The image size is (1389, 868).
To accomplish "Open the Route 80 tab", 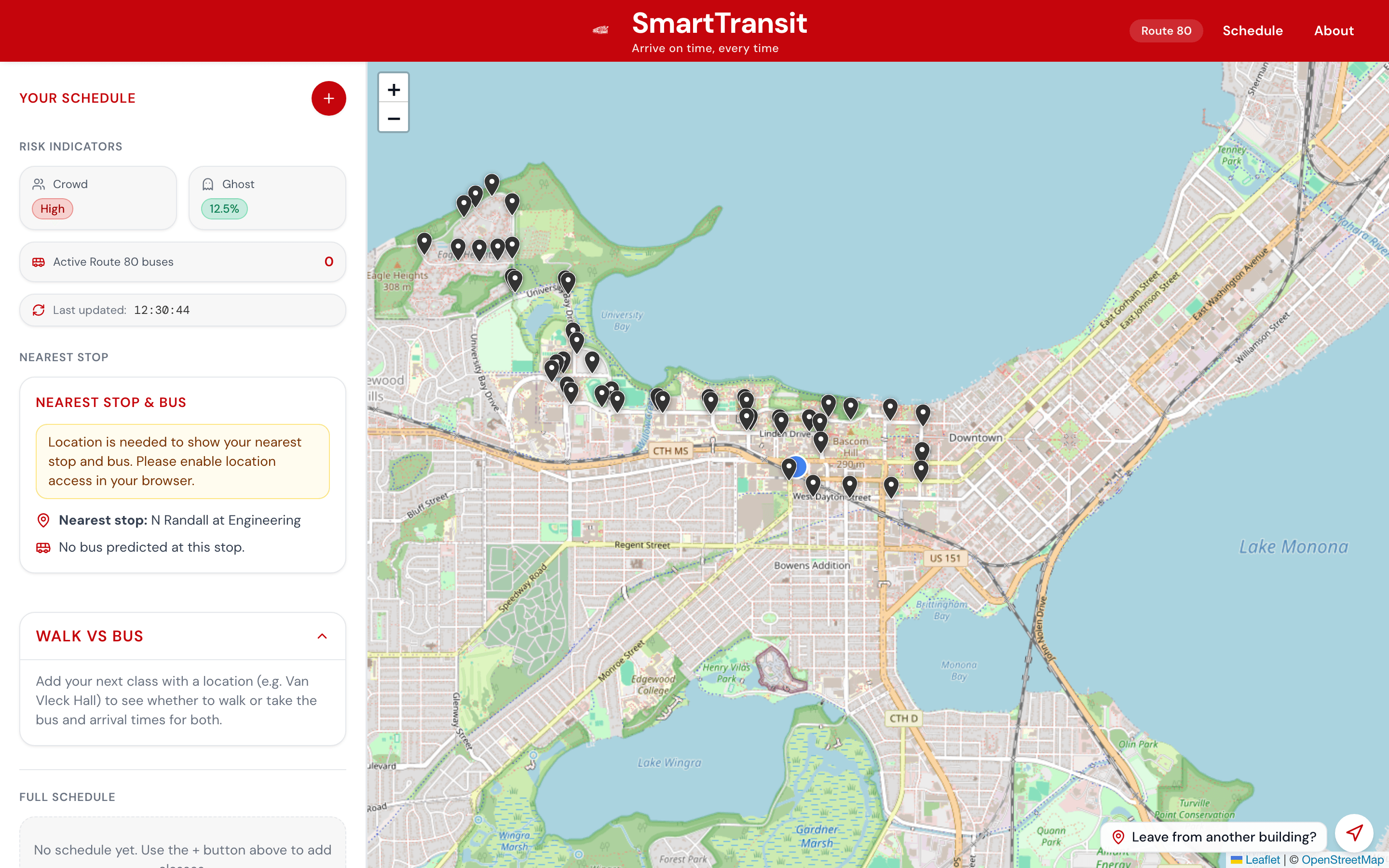I will coord(1166,31).
